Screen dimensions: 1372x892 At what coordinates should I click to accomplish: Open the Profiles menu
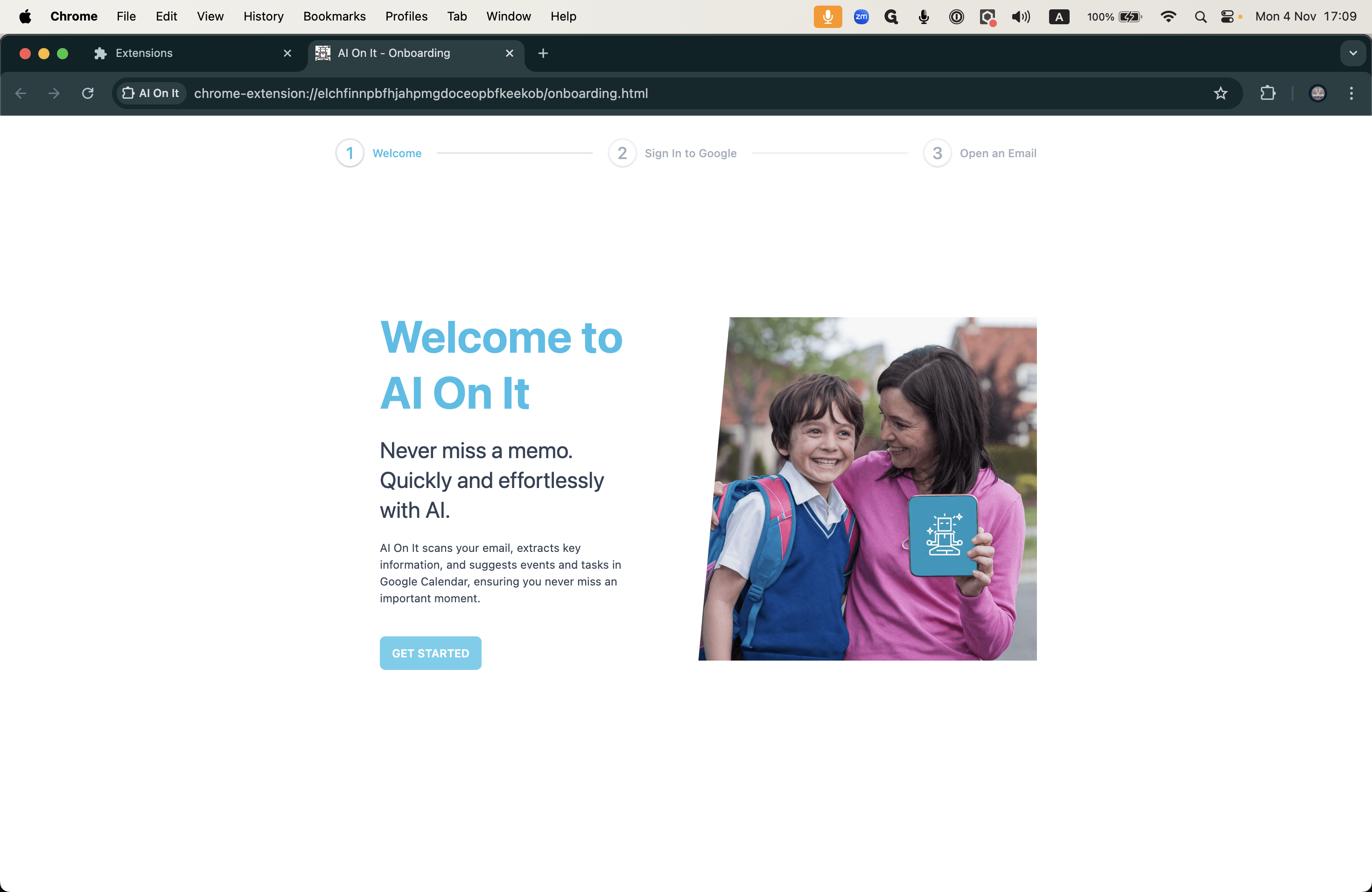[x=406, y=16]
